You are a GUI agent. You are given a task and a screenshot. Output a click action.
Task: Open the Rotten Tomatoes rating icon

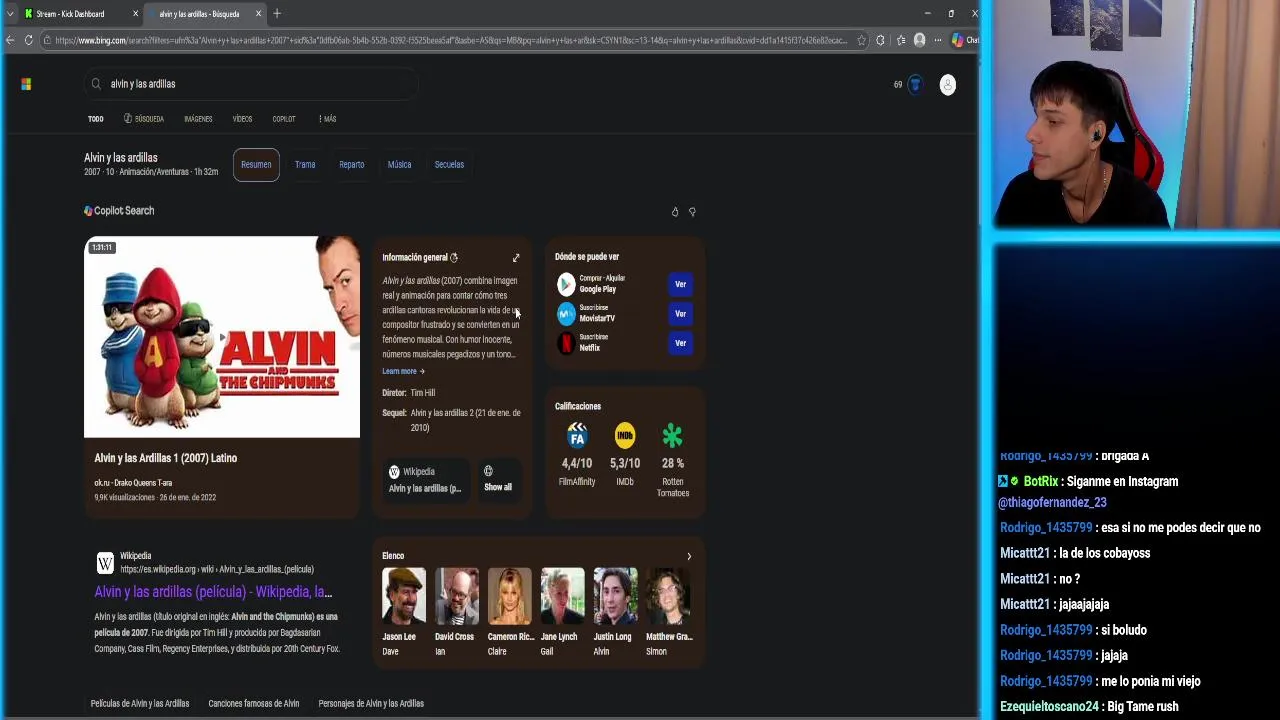point(672,435)
